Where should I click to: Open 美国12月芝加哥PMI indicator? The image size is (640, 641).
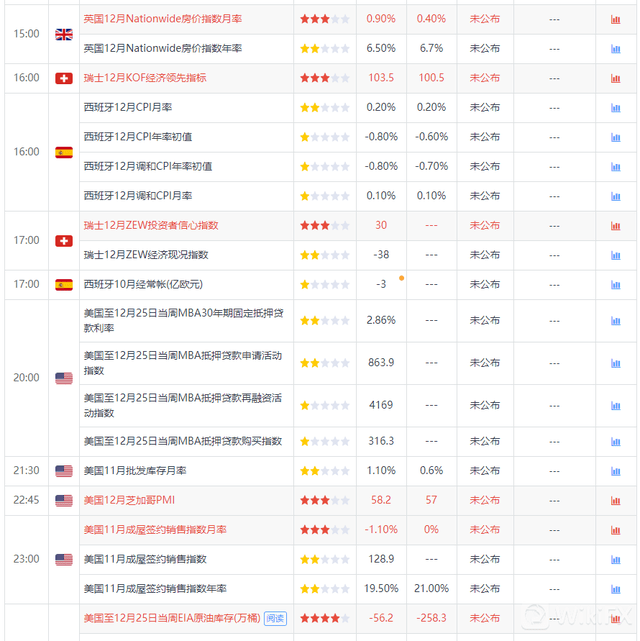(x=129, y=500)
